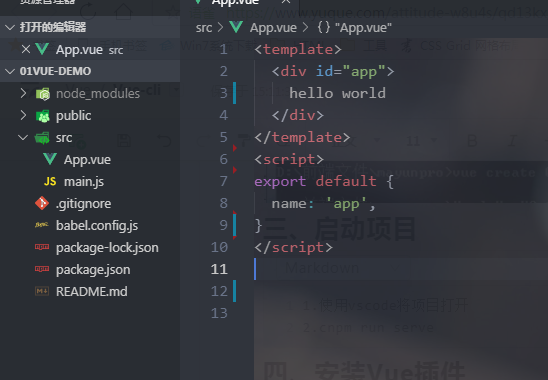
Task: Click the npm icon beside package.json
Action: tap(42, 269)
